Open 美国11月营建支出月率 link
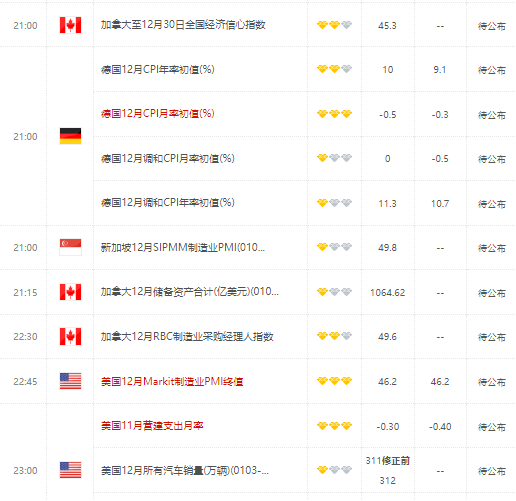Viewport: 516px width, 501px height. (x=152, y=426)
